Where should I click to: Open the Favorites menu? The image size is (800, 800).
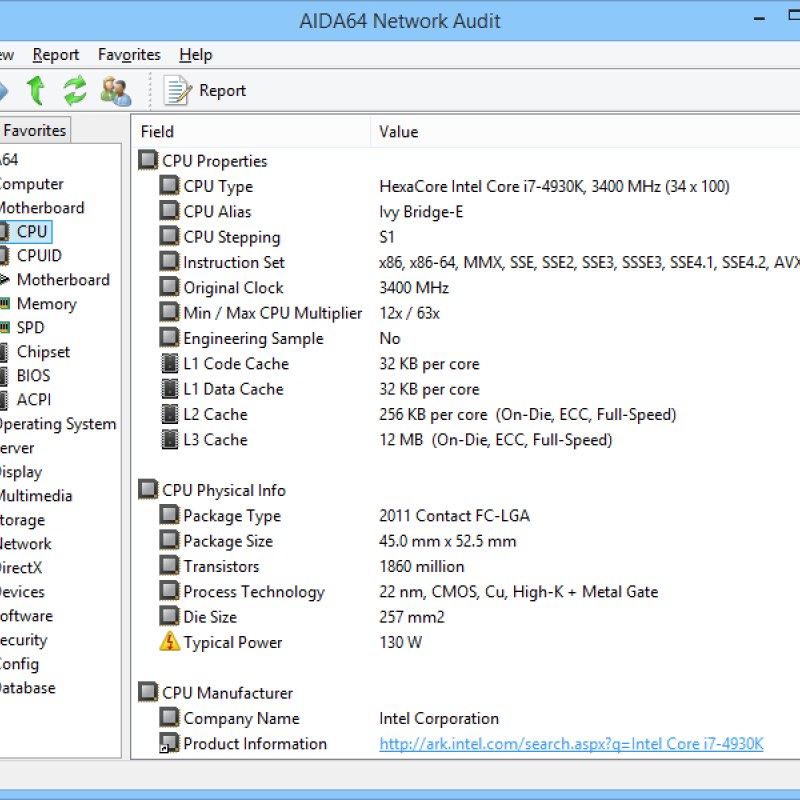pyautogui.click(x=129, y=55)
